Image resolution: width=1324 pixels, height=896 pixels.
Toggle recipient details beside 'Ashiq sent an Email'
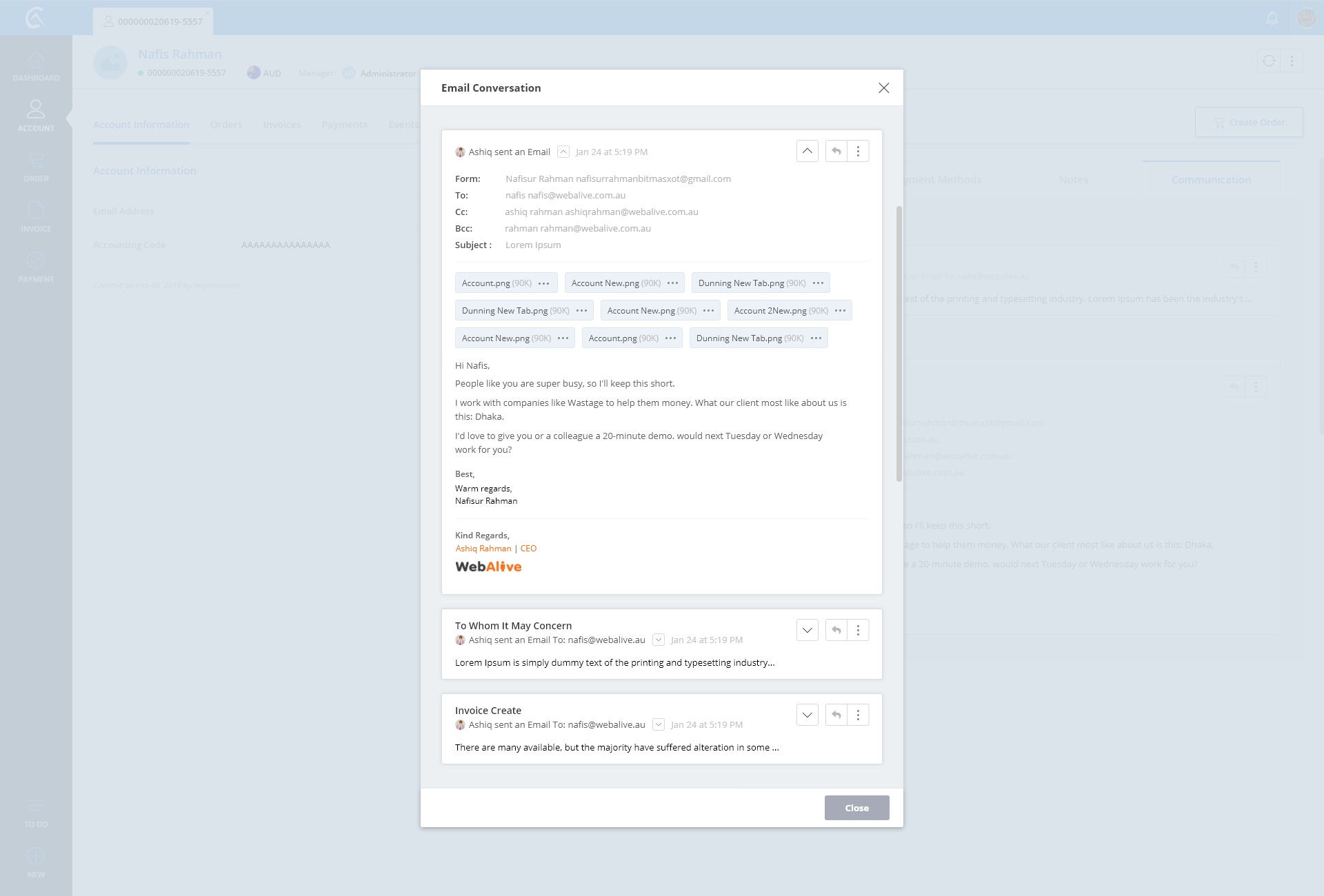click(x=563, y=152)
